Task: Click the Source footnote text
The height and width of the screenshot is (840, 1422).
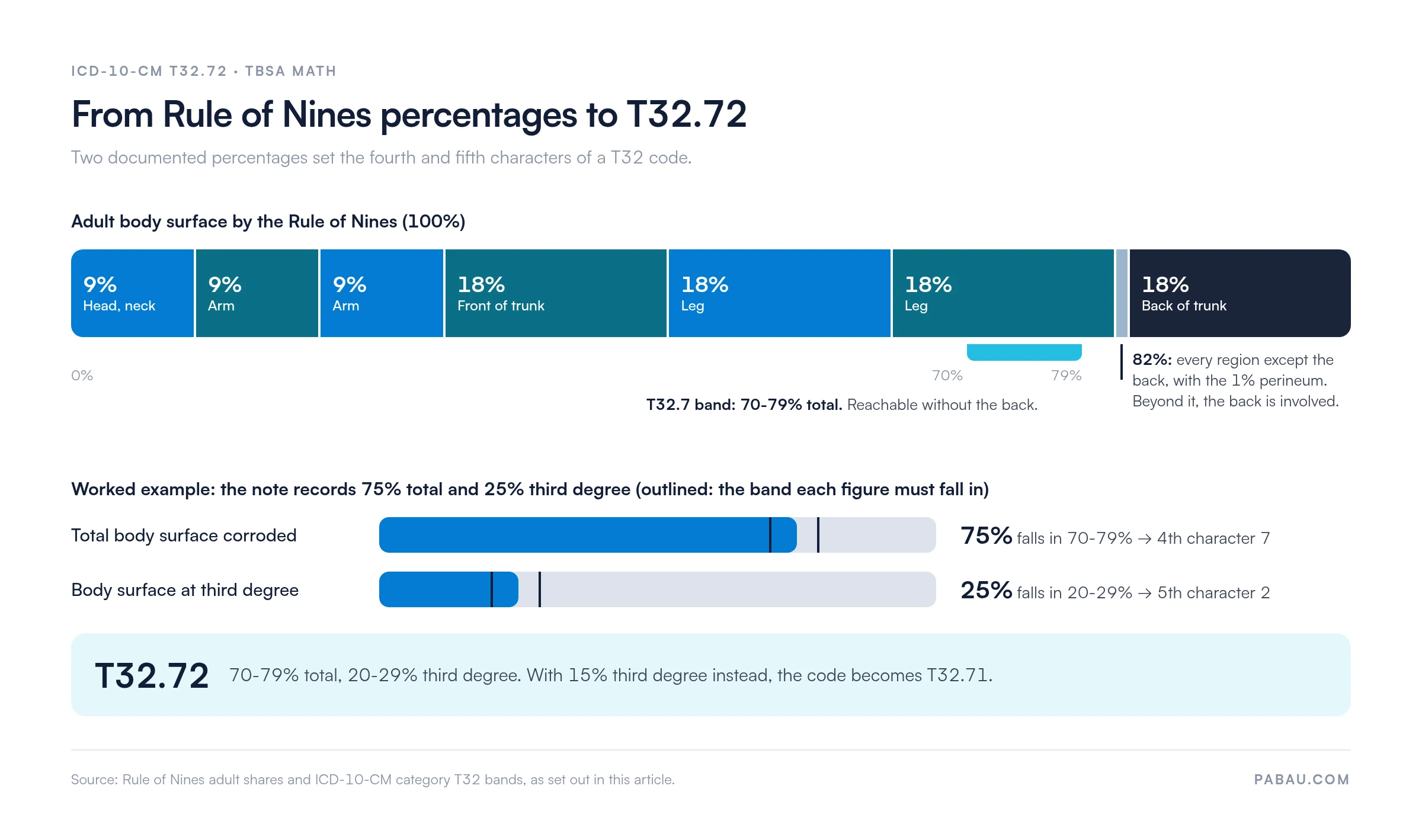Action: (373, 780)
